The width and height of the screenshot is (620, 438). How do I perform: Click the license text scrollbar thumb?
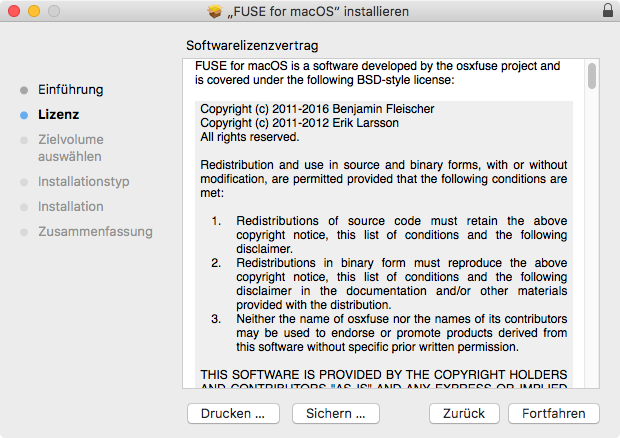coord(592,76)
